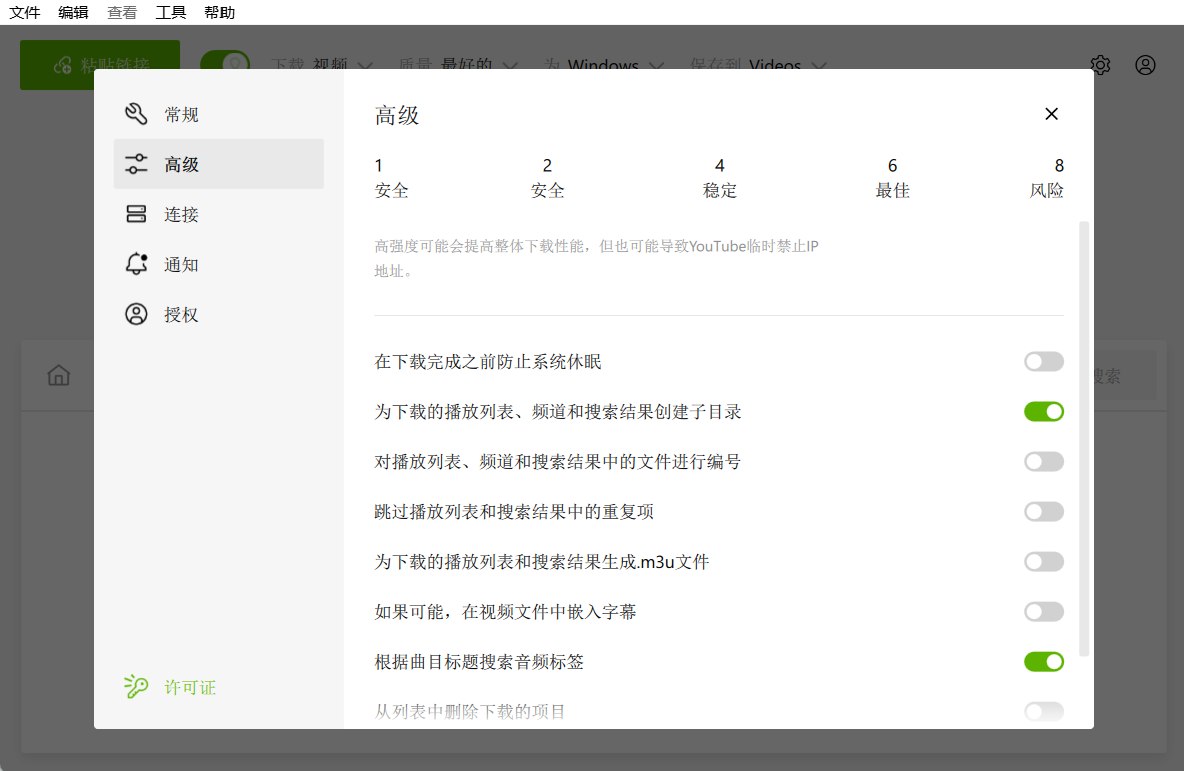点击"许可证"钥匙图标
The width and height of the screenshot is (1184, 771).
[x=136, y=687]
